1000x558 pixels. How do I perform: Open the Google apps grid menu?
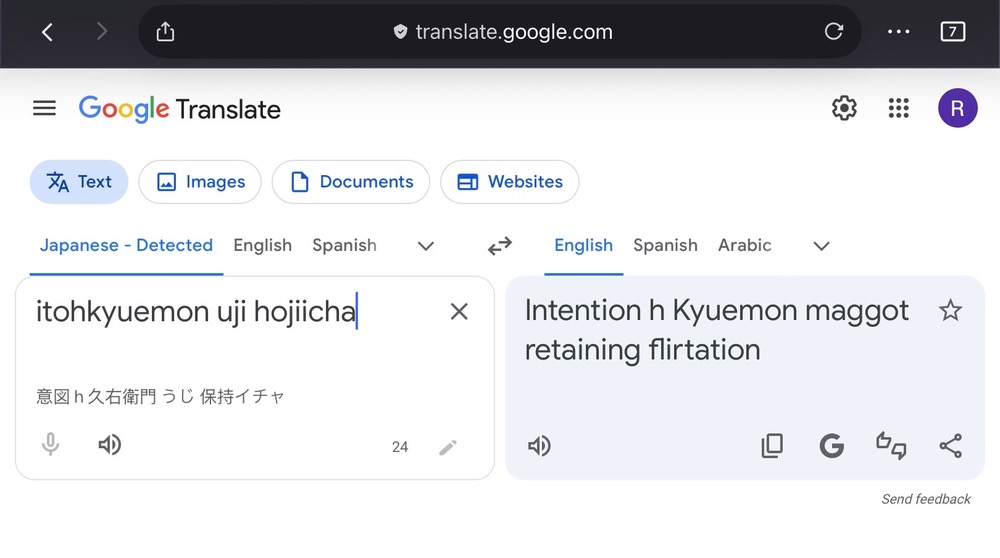(x=899, y=109)
